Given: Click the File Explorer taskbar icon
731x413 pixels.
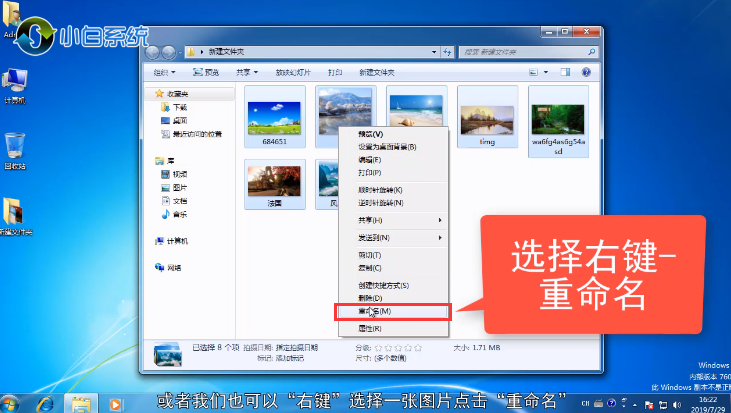Looking at the screenshot, I should pos(80,404).
